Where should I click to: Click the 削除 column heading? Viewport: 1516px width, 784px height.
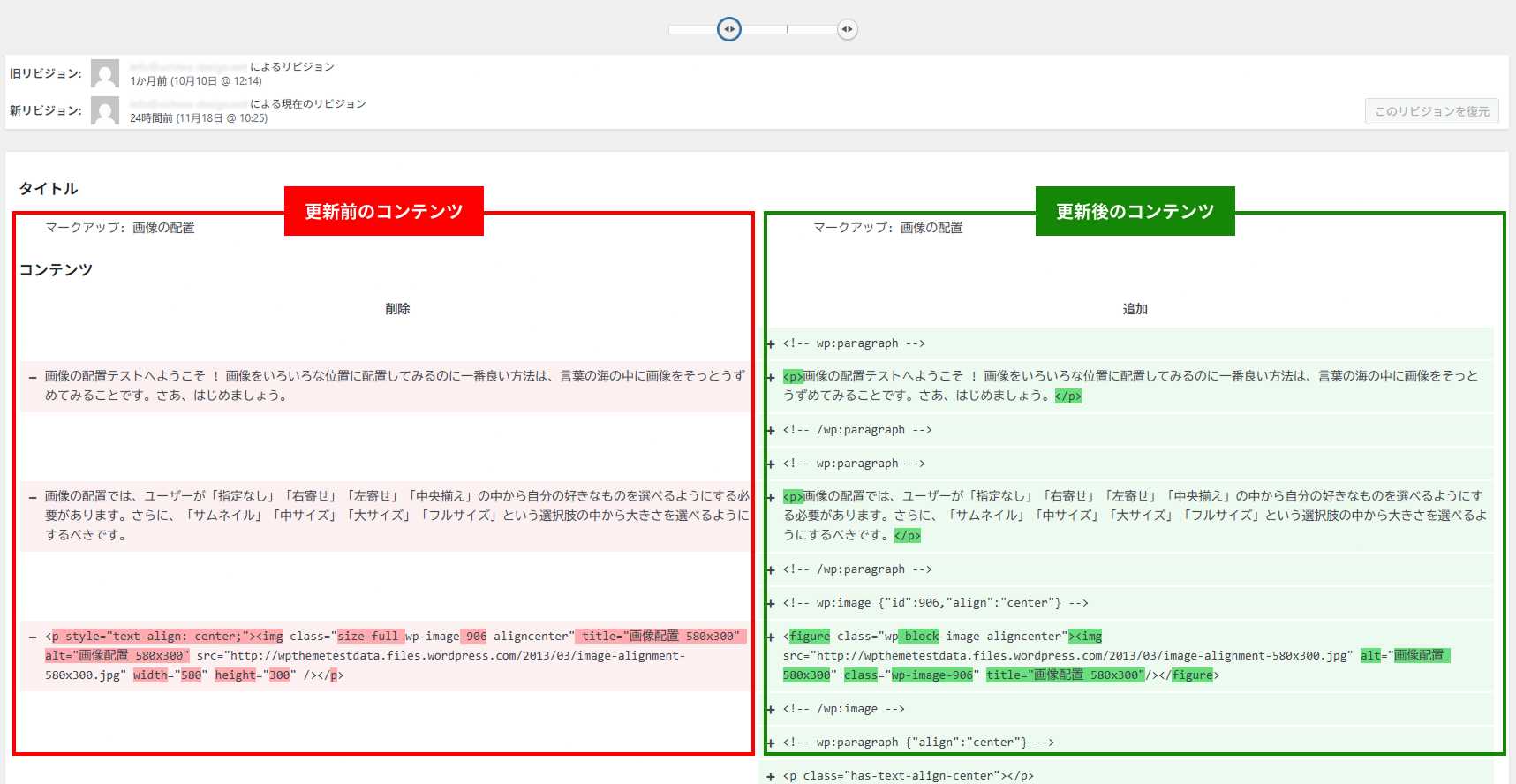tap(397, 309)
